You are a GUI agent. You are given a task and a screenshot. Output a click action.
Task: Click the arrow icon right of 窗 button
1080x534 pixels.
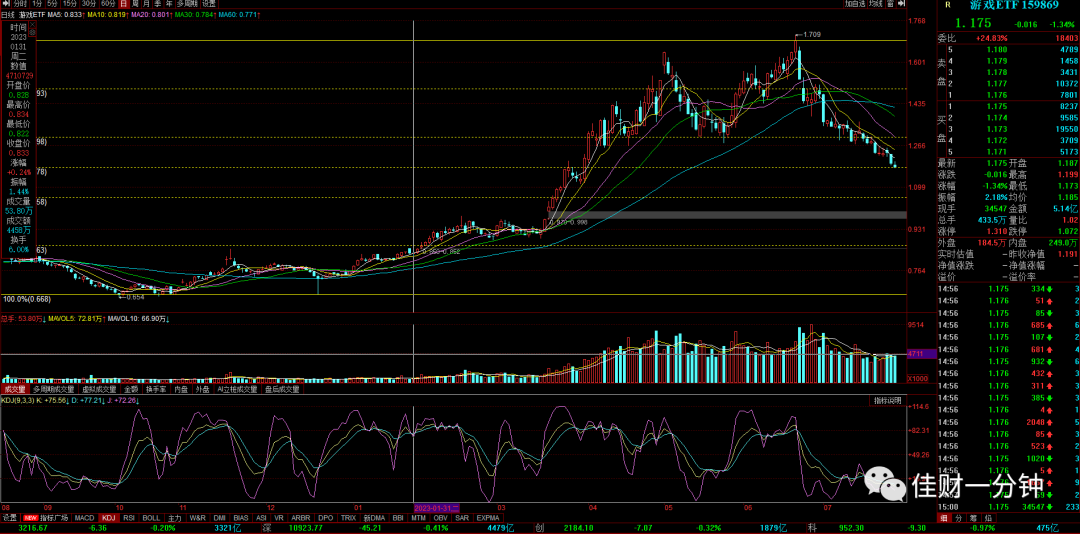tap(901, 3)
